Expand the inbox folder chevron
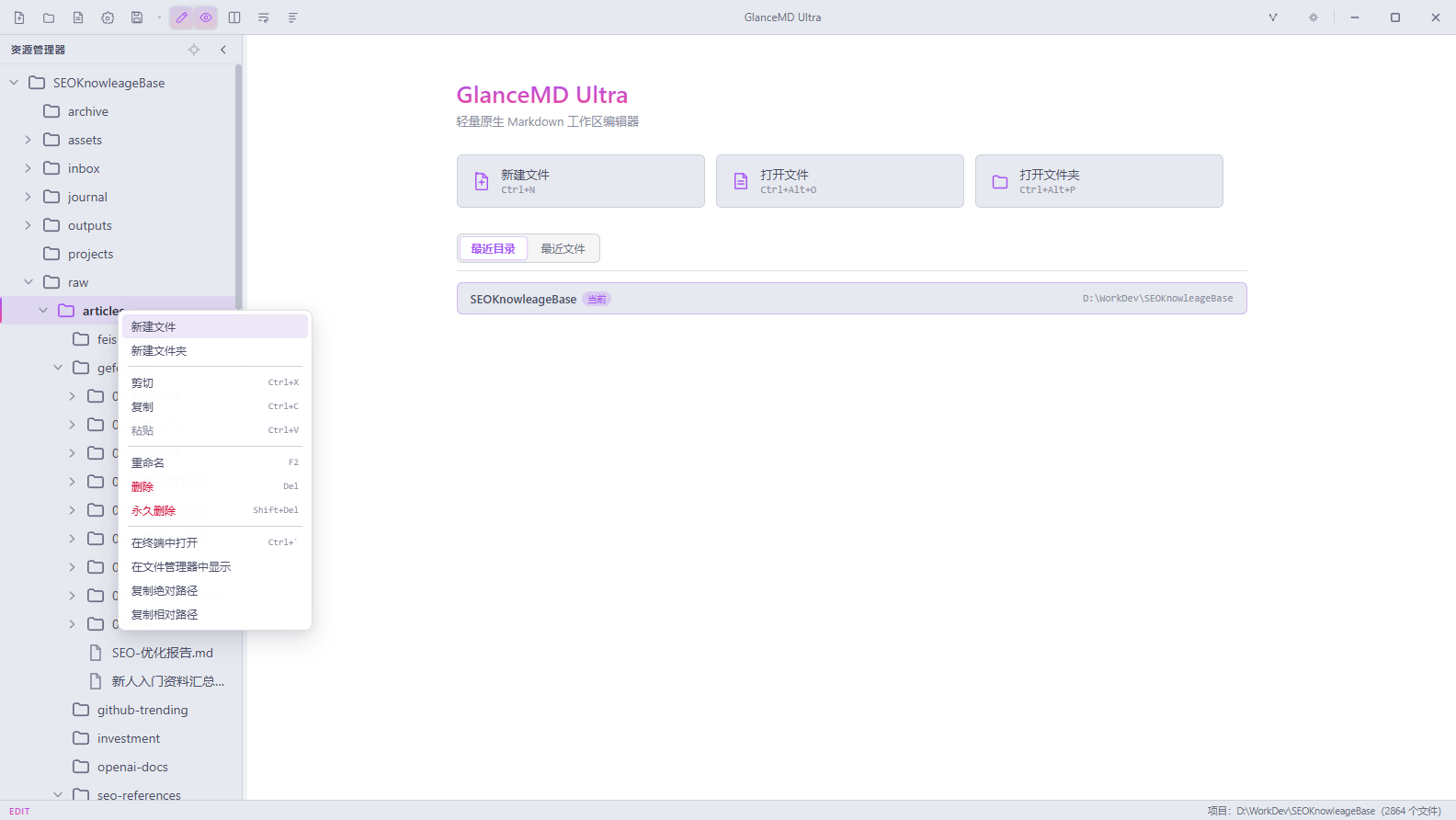Image resolution: width=1456 pixels, height=820 pixels. tap(28, 168)
